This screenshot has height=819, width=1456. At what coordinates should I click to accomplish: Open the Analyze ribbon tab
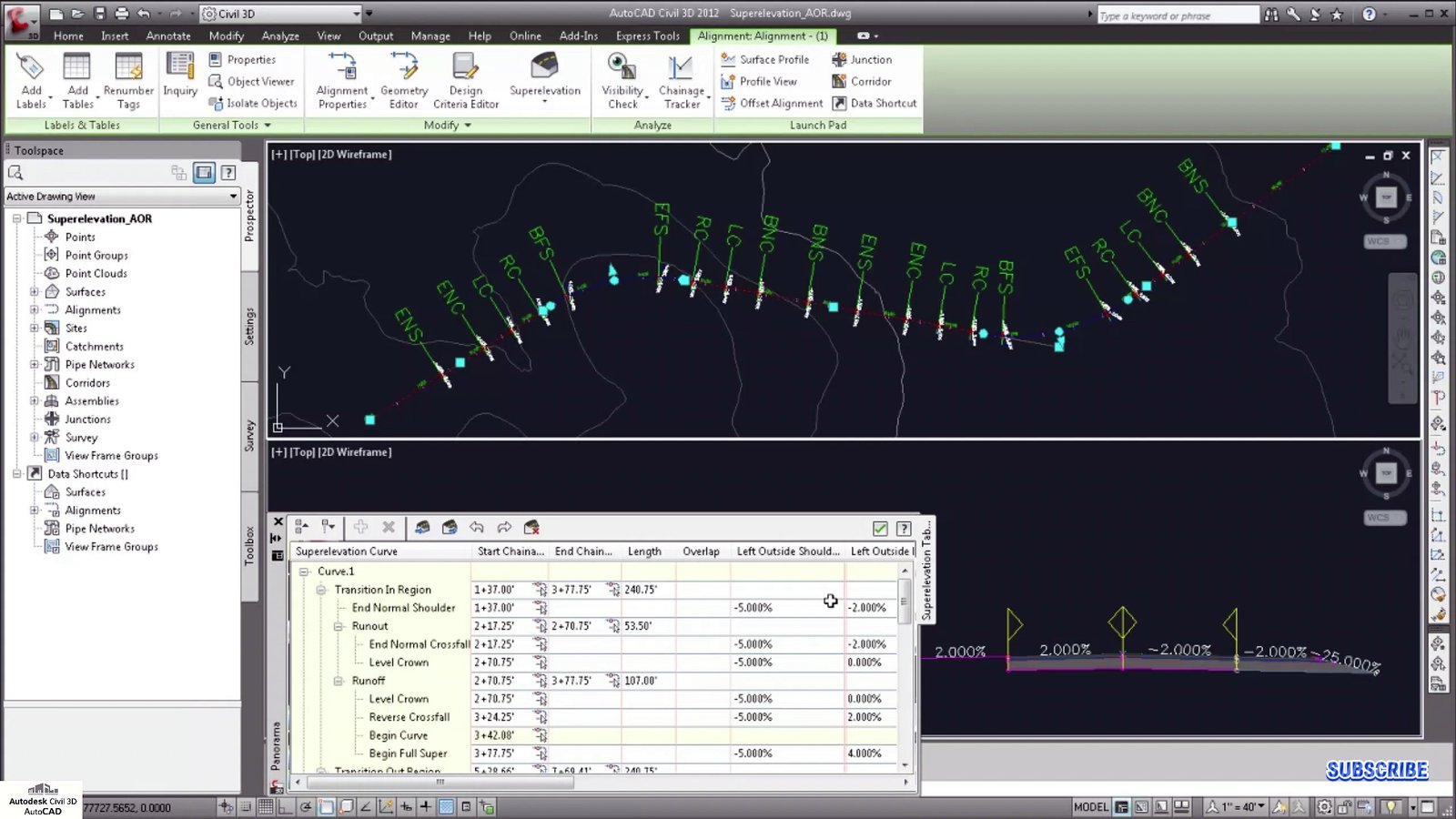[x=280, y=36]
